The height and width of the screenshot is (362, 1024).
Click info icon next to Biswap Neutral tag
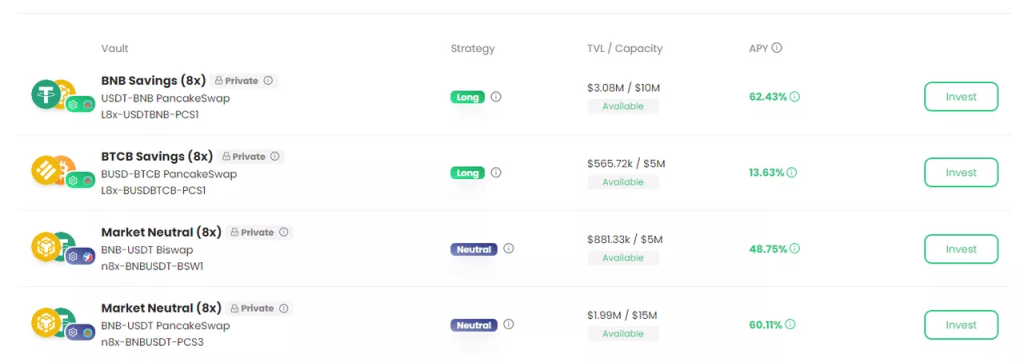[x=509, y=248]
